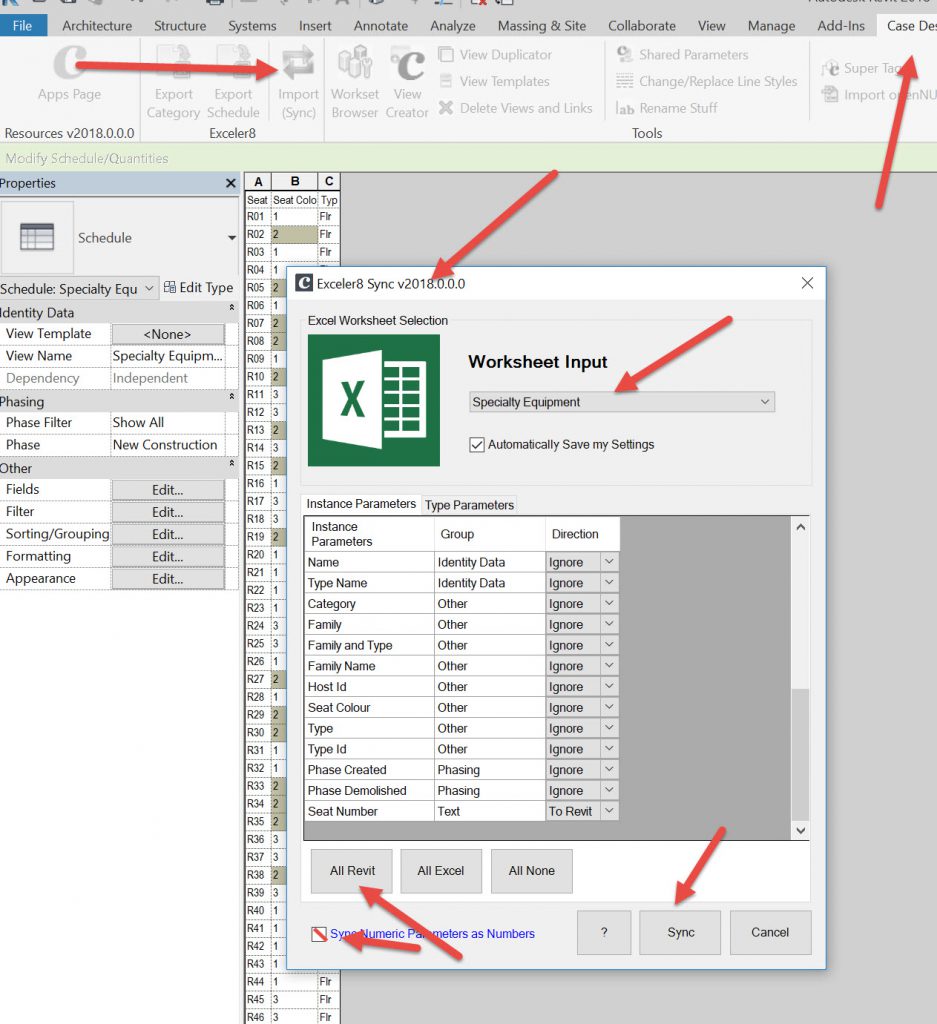Click the Export Category icon

pos(173,65)
